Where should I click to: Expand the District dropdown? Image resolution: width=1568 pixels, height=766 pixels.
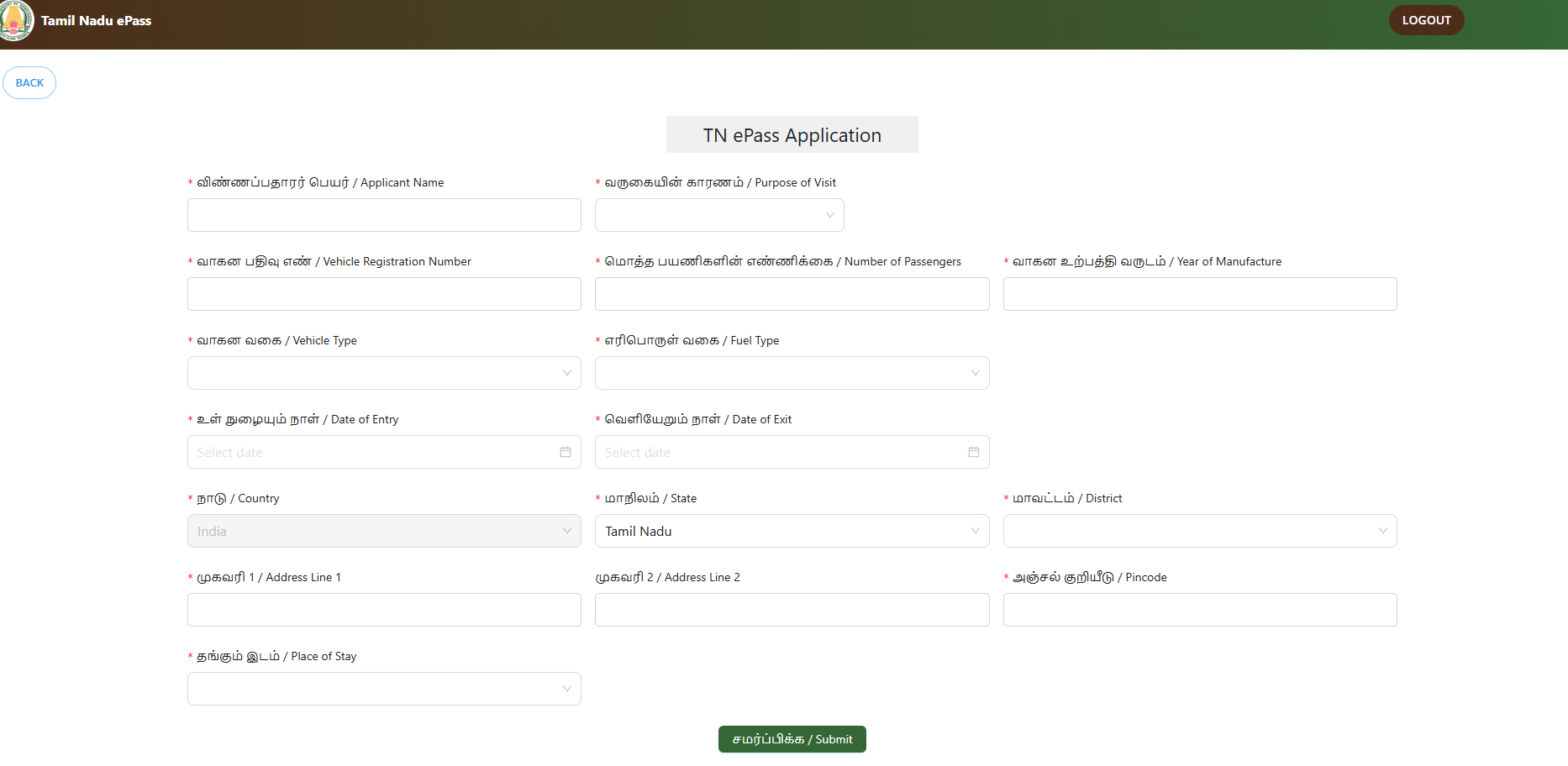(1200, 531)
